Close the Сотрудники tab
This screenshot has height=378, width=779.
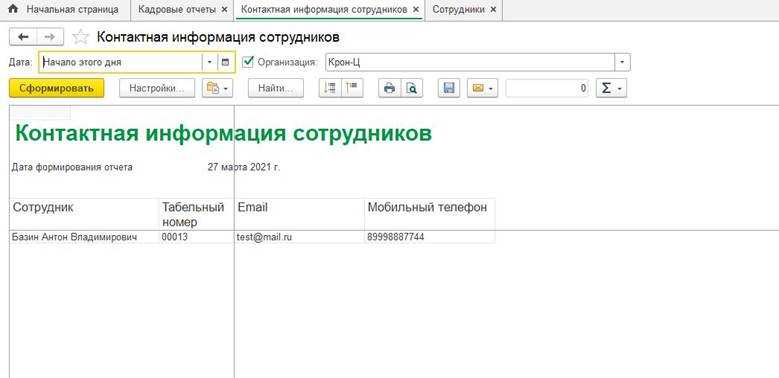pos(493,9)
